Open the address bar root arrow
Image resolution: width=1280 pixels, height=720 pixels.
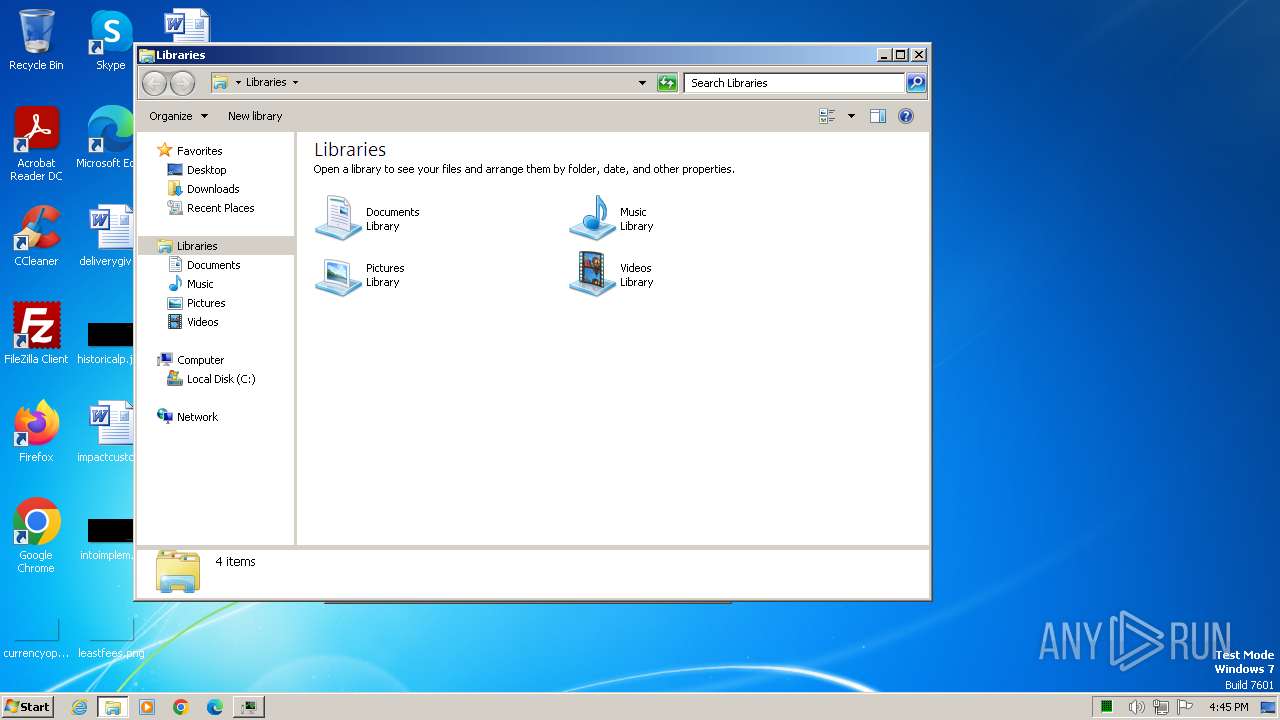tap(238, 83)
